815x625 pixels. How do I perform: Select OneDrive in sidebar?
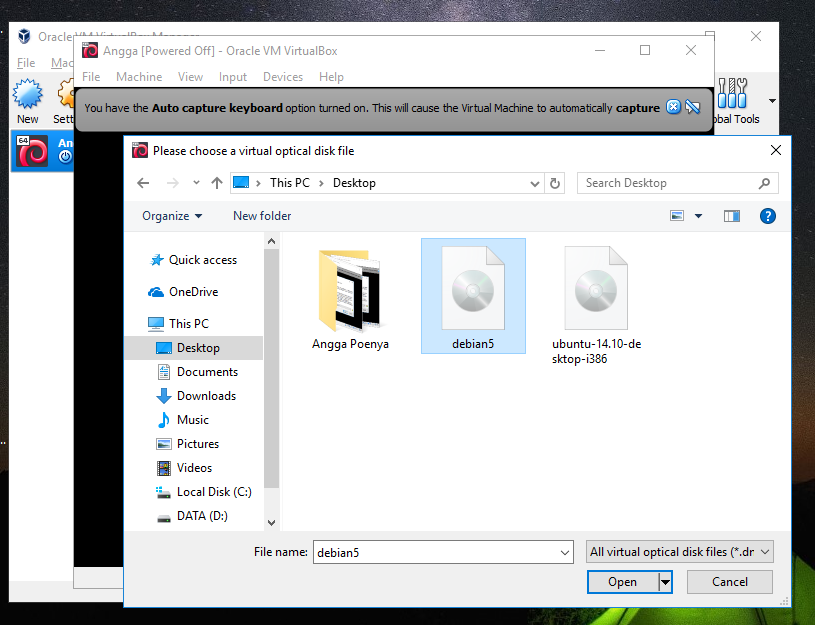click(184, 292)
